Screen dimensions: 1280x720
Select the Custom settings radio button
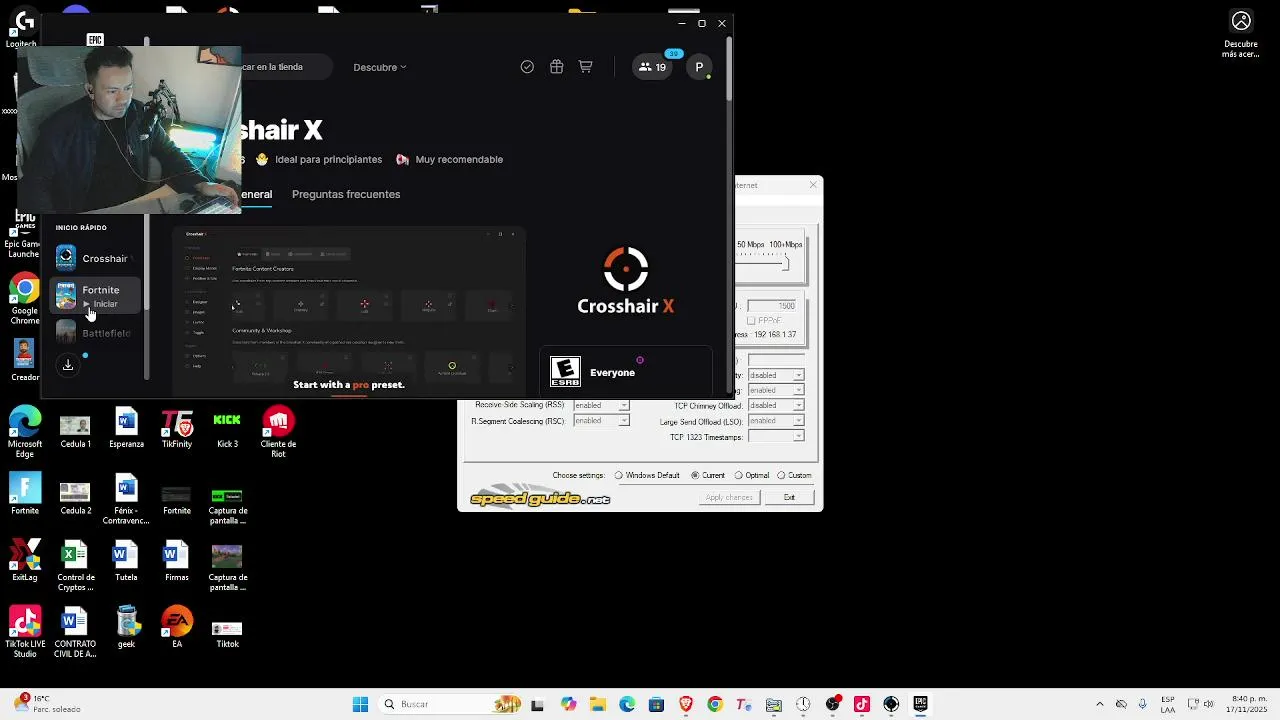(x=794, y=475)
